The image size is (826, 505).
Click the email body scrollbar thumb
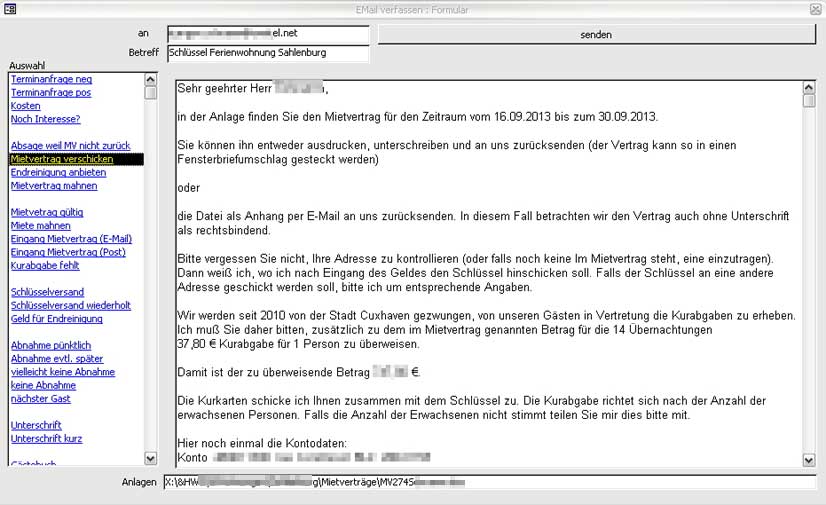click(809, 101)
